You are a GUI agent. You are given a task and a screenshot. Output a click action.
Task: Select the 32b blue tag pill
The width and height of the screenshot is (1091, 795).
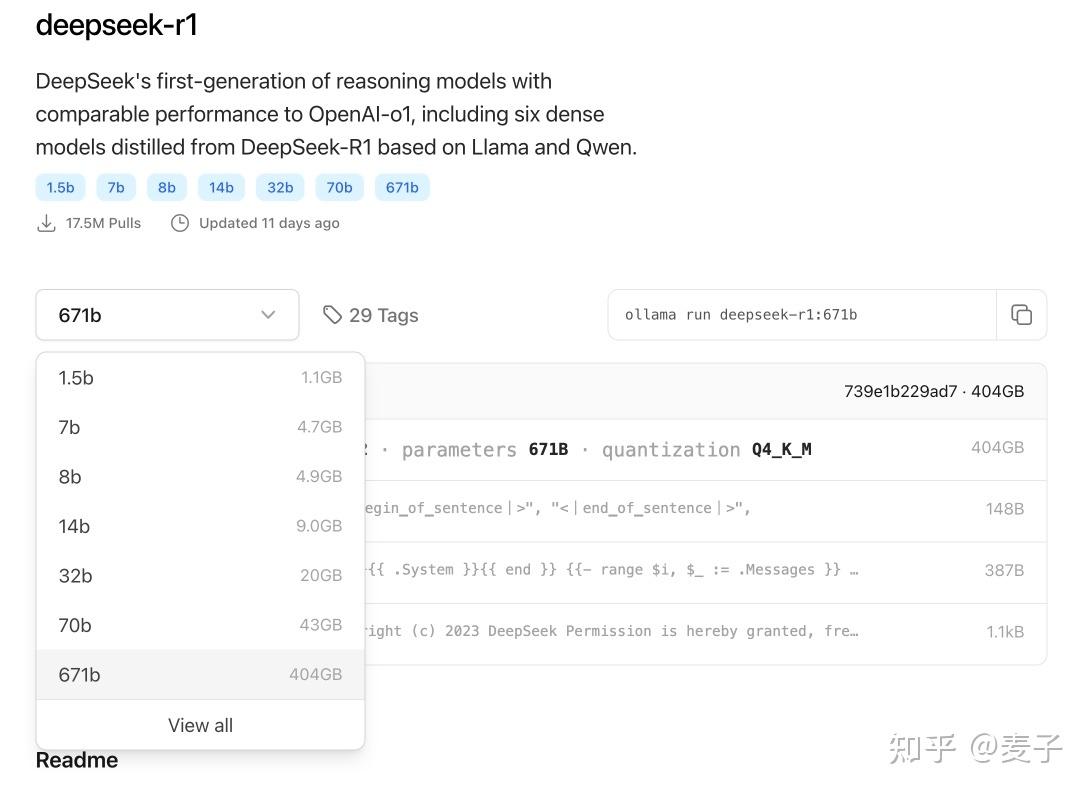[x=279, y=187]
